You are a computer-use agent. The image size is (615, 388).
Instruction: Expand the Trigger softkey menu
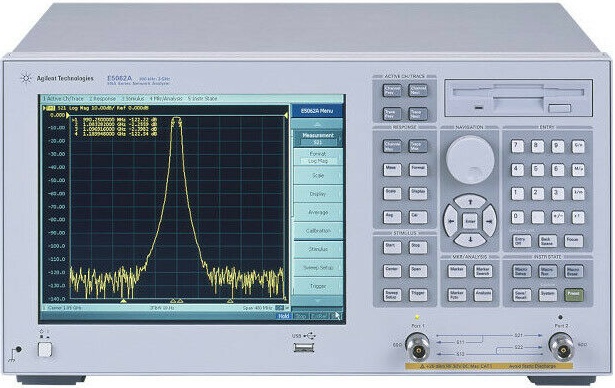click(x=318, y=286)
